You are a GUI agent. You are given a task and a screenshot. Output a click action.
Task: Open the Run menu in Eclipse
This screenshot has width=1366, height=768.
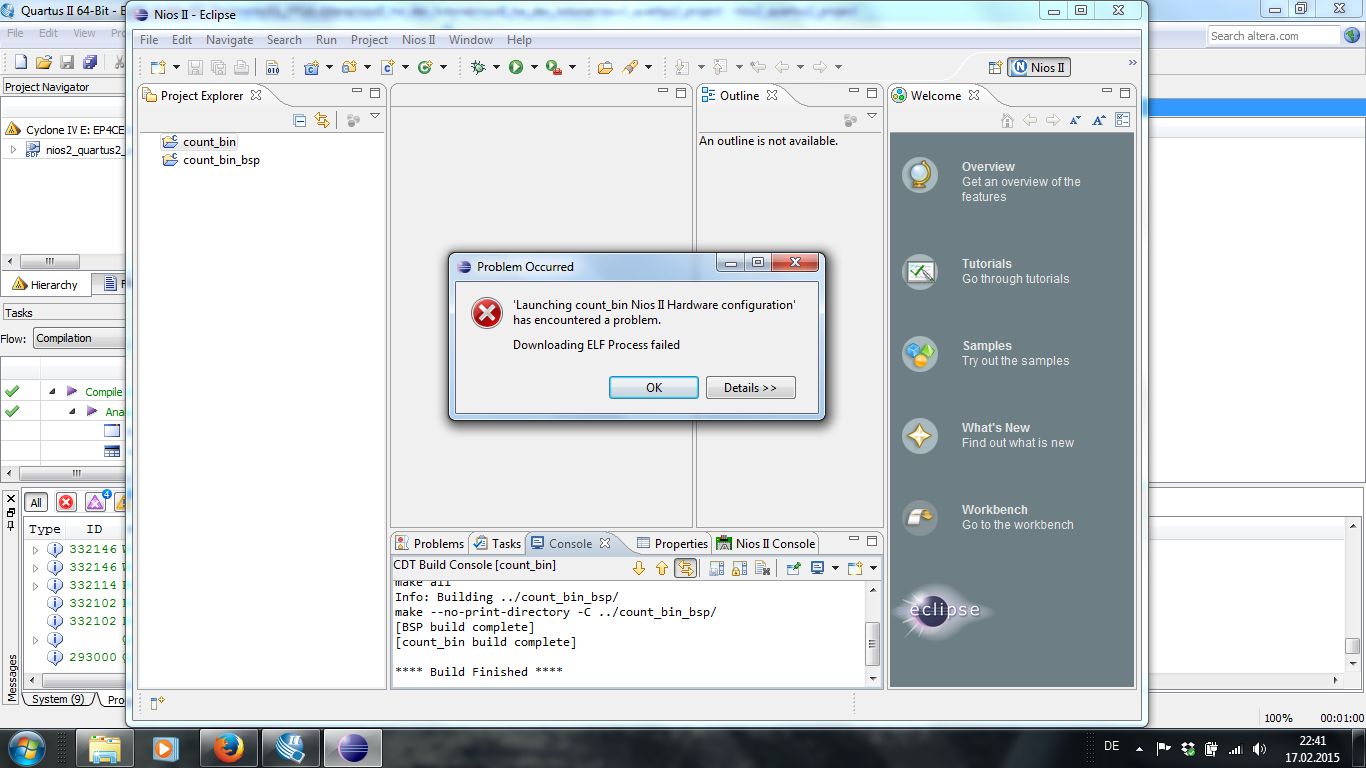[326, 40]
